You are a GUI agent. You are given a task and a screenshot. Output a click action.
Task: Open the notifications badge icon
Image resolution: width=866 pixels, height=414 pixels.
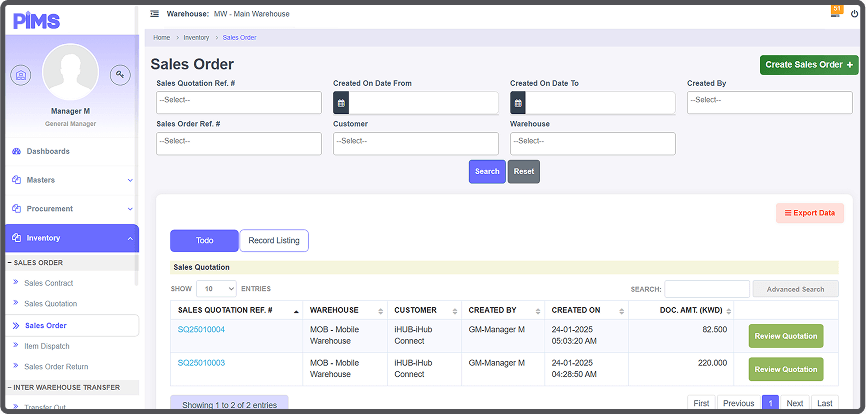point(836,10)
